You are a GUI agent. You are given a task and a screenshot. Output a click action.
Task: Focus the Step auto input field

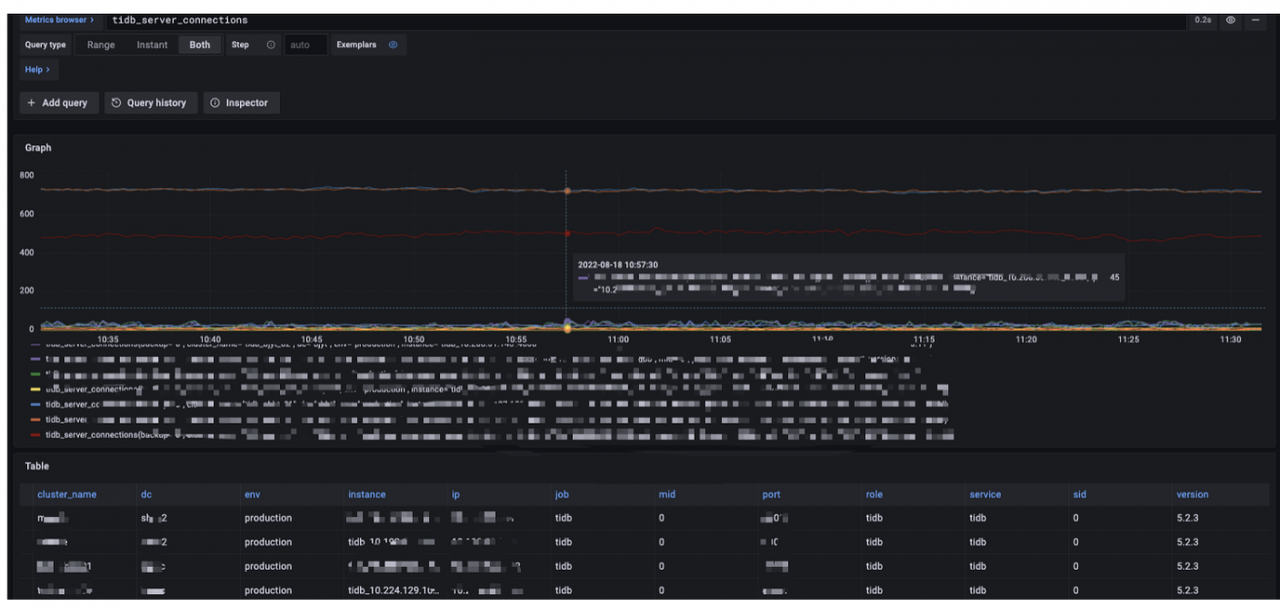305,45
